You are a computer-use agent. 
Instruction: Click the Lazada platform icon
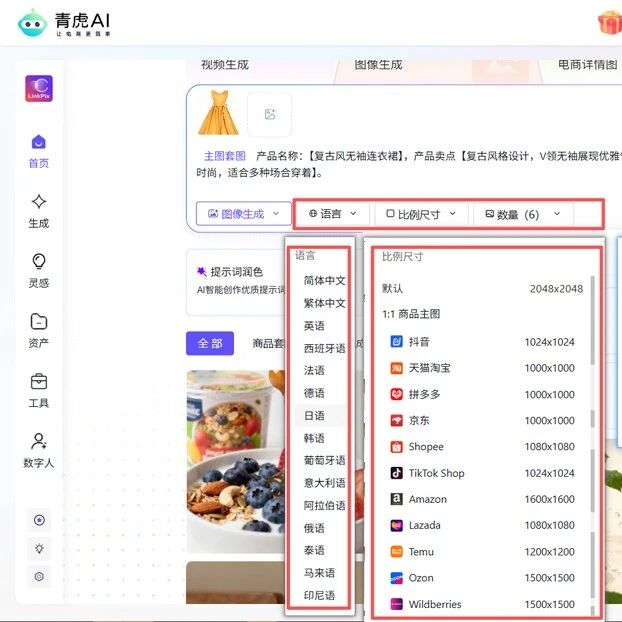coord(396,525)
